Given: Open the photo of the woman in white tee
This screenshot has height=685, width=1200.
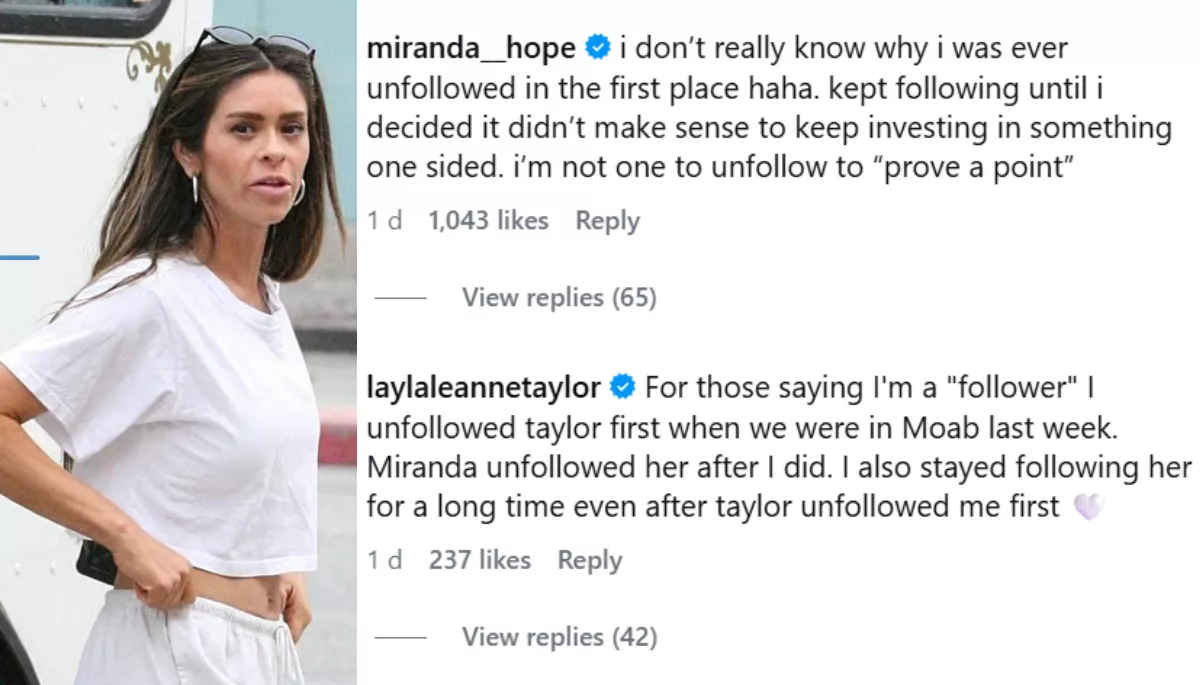Looking at the screenshot, I should point(178,342).
